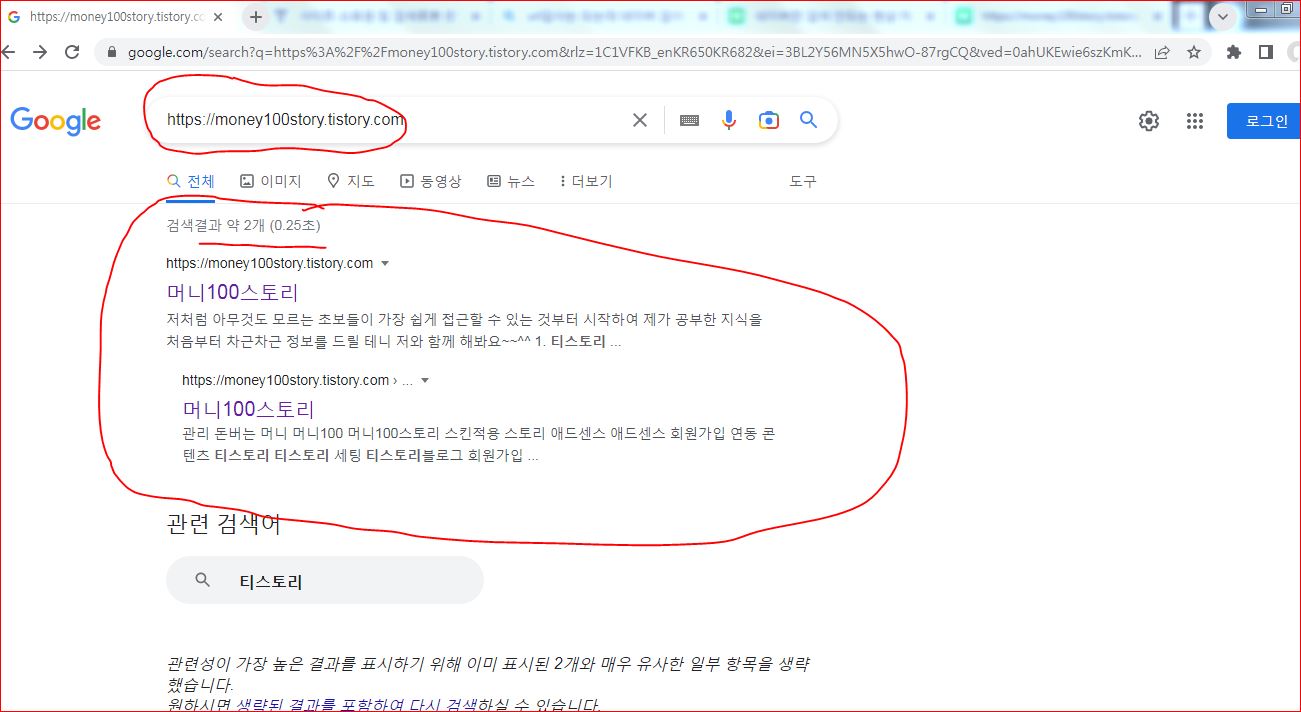Click the 로그인 sign-in button
The height and width of the screenshot is (712, 1301).
pyautogui.click(x=1265, y=121)
